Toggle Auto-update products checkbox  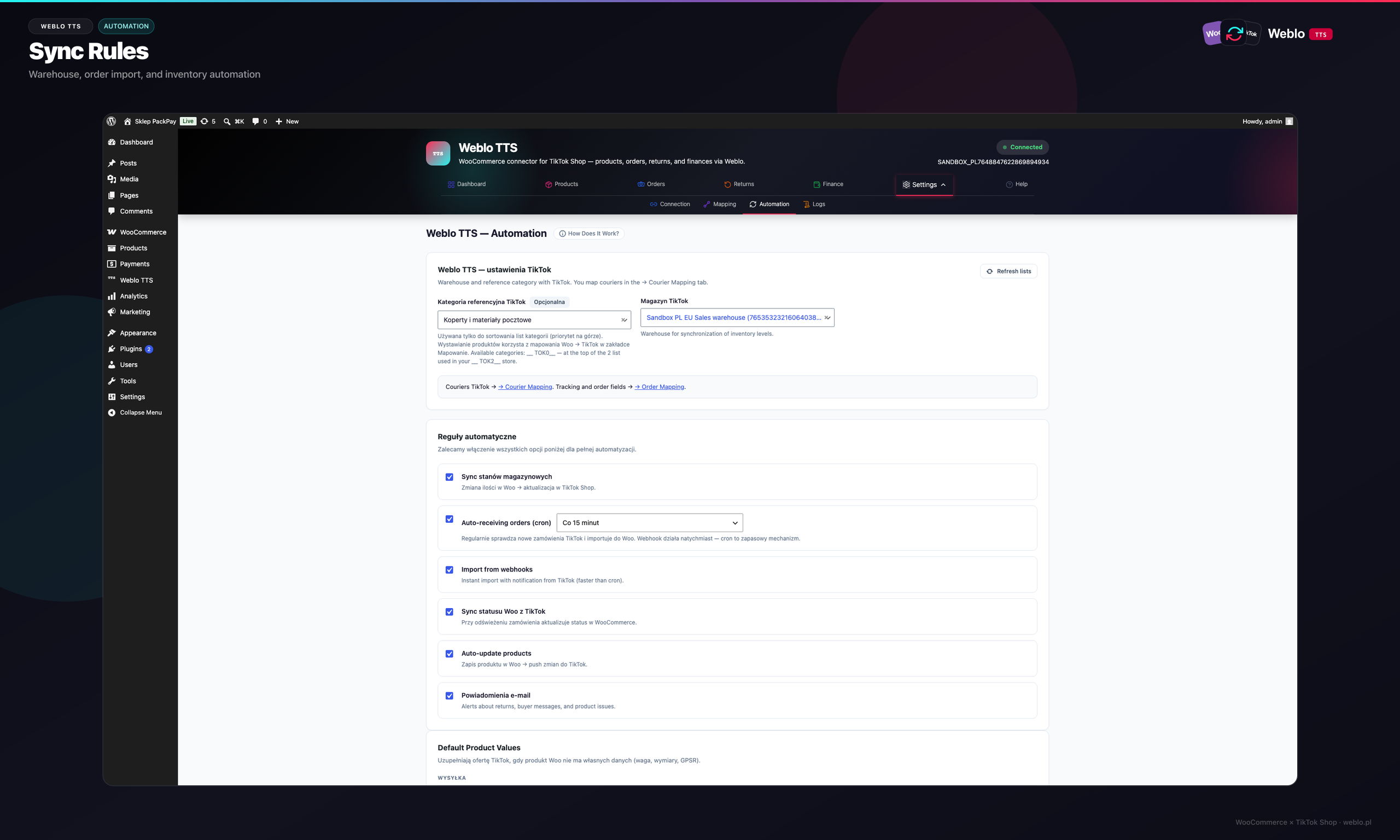450,654
